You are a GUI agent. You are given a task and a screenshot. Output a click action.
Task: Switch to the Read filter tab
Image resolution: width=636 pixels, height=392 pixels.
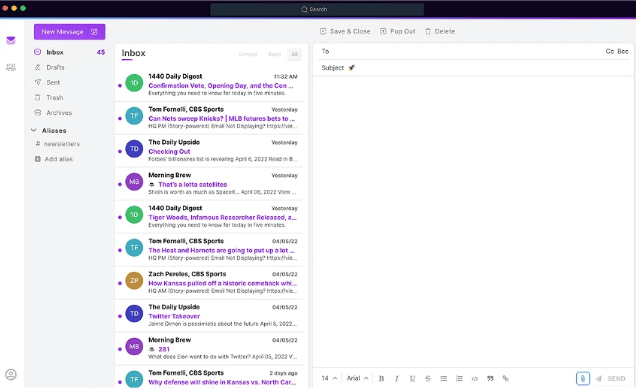(275, 54)
